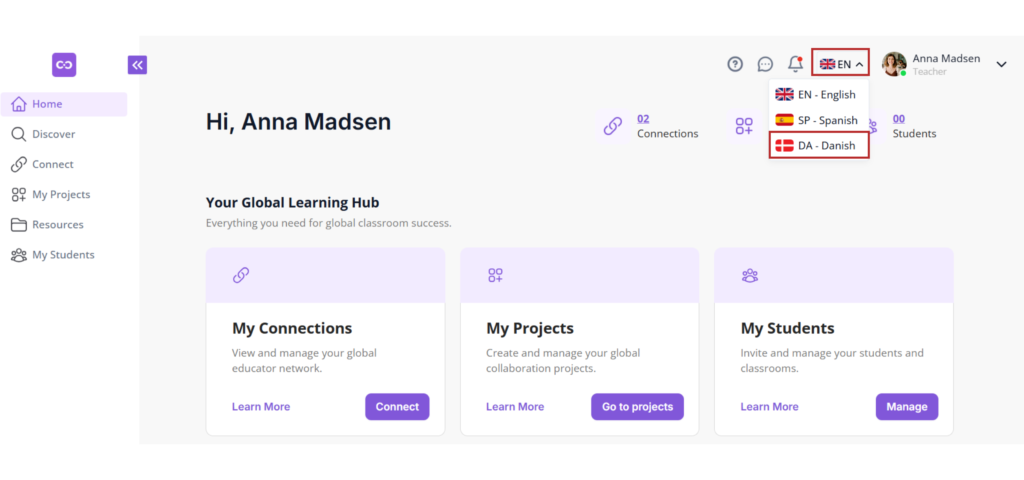Click the Connections link icon in stats
Screen dimensions: 1024x480
[612, 126]
